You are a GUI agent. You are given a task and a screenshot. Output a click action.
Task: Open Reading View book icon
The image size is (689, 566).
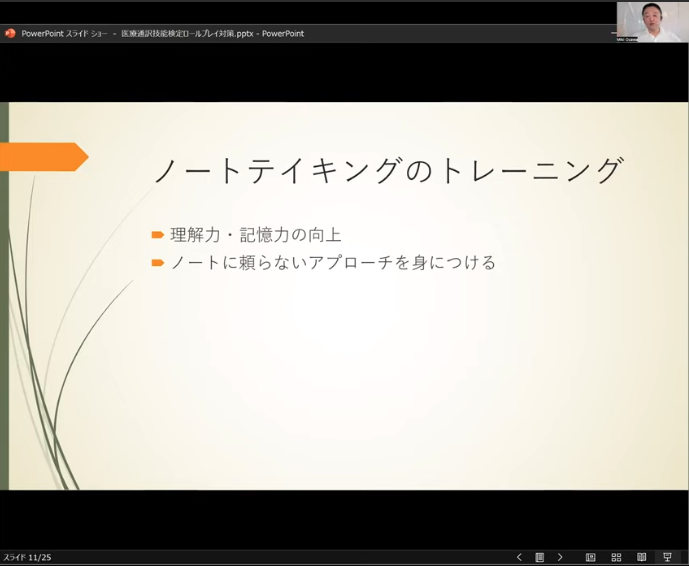pos(642,557)
